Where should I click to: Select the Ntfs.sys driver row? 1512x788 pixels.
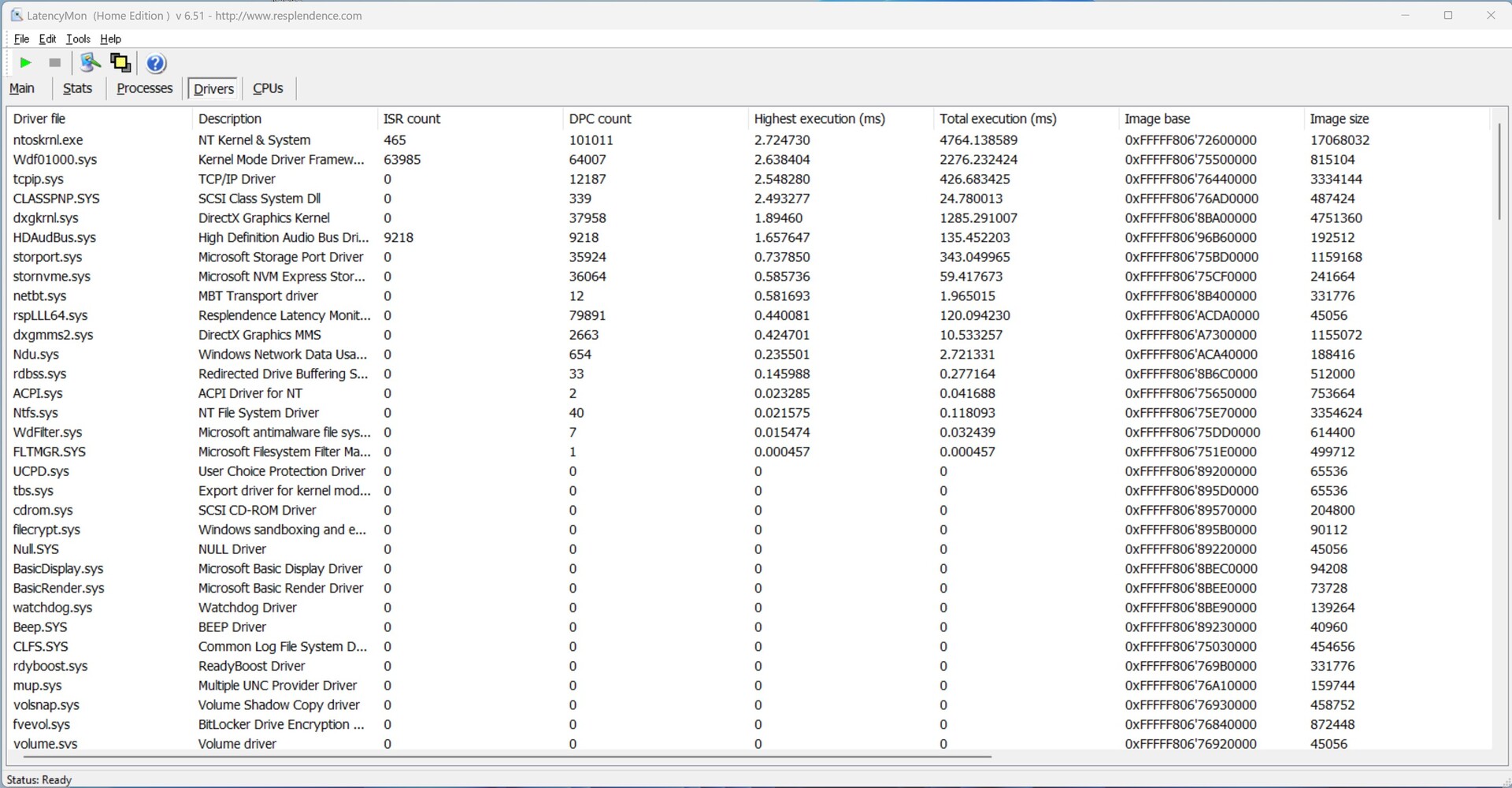coord(748,413)
